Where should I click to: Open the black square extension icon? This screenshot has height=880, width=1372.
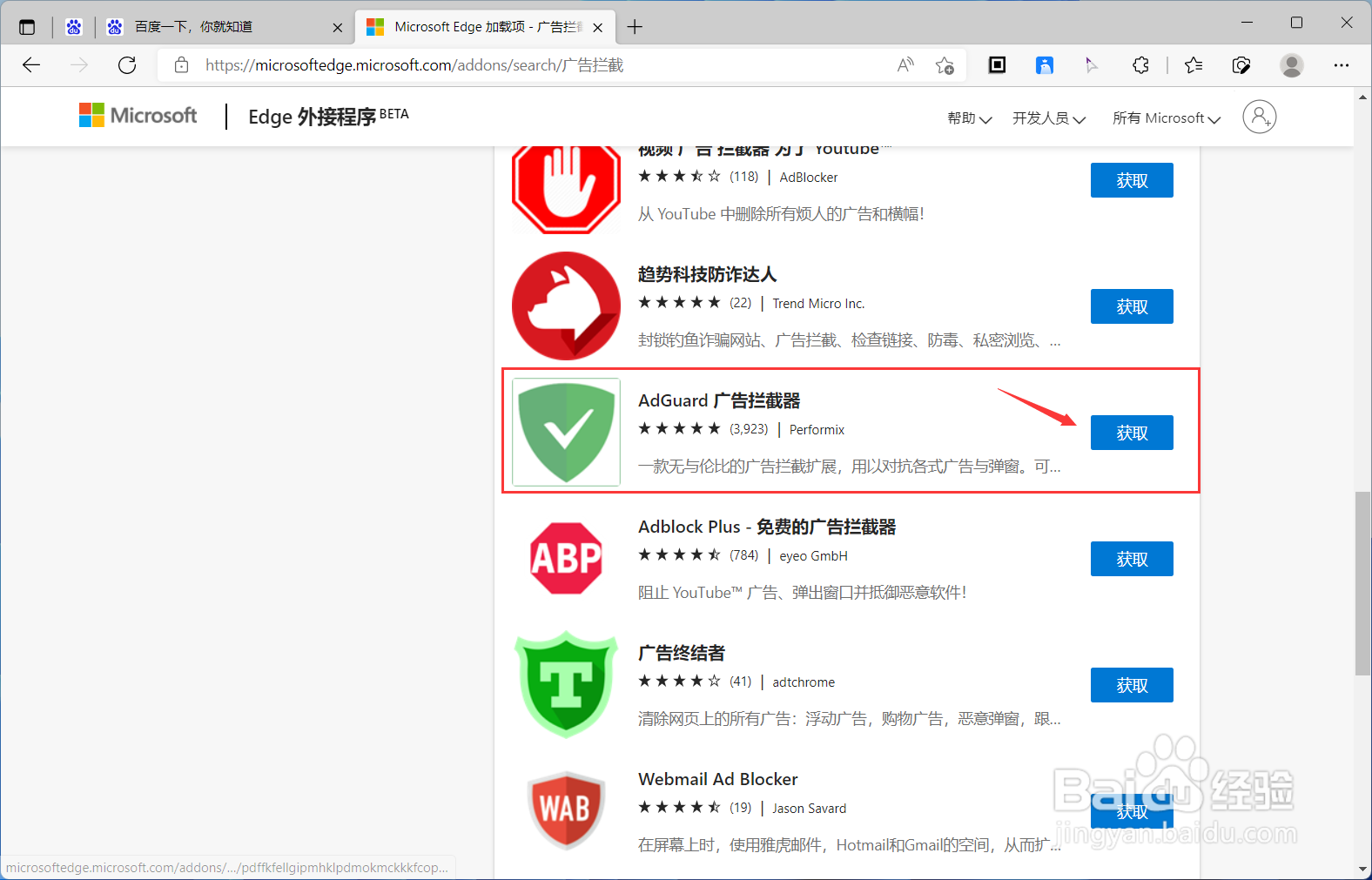tap(998, 64)
